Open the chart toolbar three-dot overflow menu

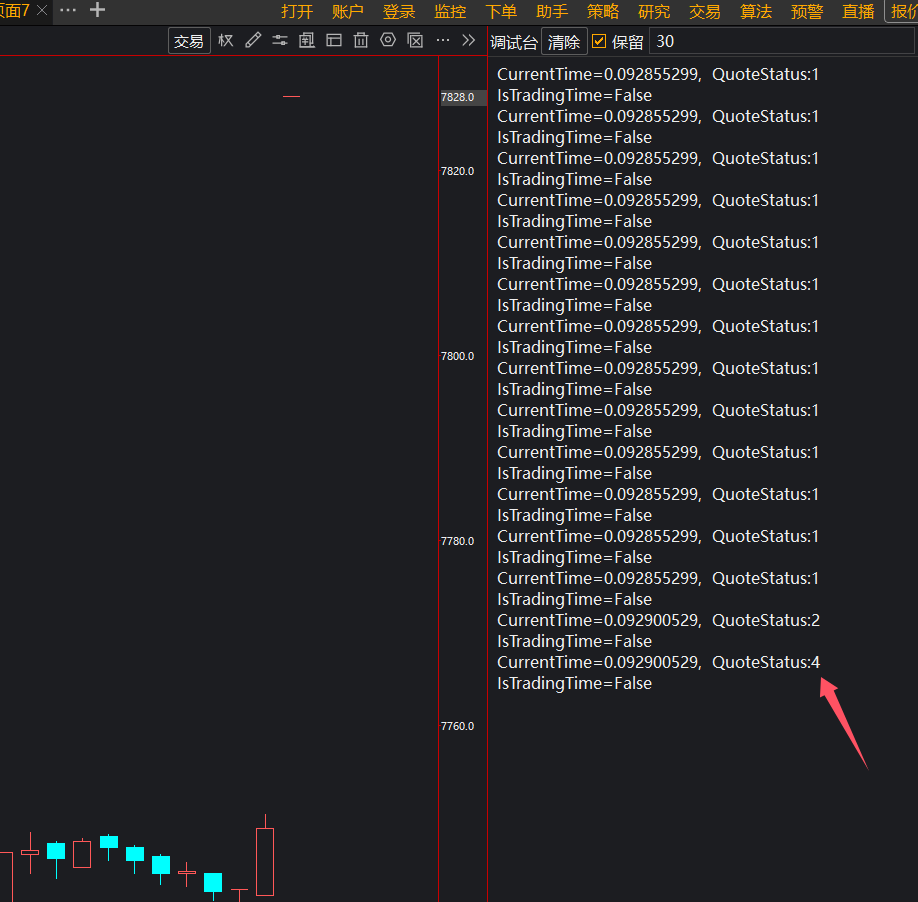442,41
